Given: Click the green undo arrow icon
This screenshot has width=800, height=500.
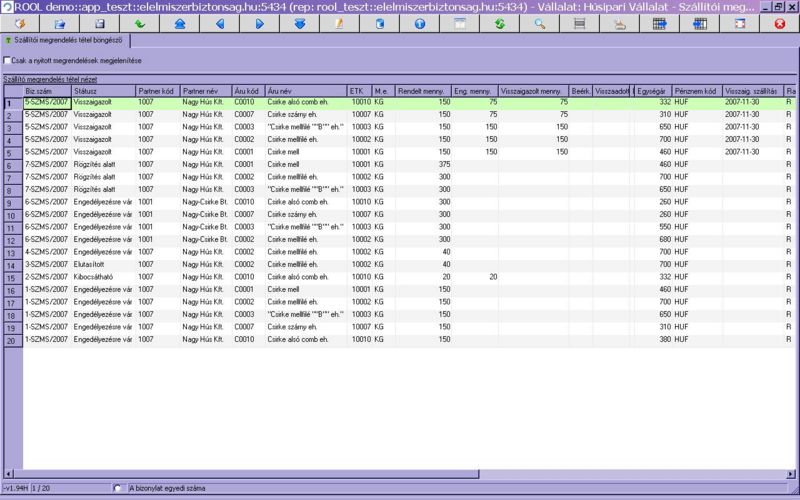Looking at the screenshot, I should pos(139,23).
